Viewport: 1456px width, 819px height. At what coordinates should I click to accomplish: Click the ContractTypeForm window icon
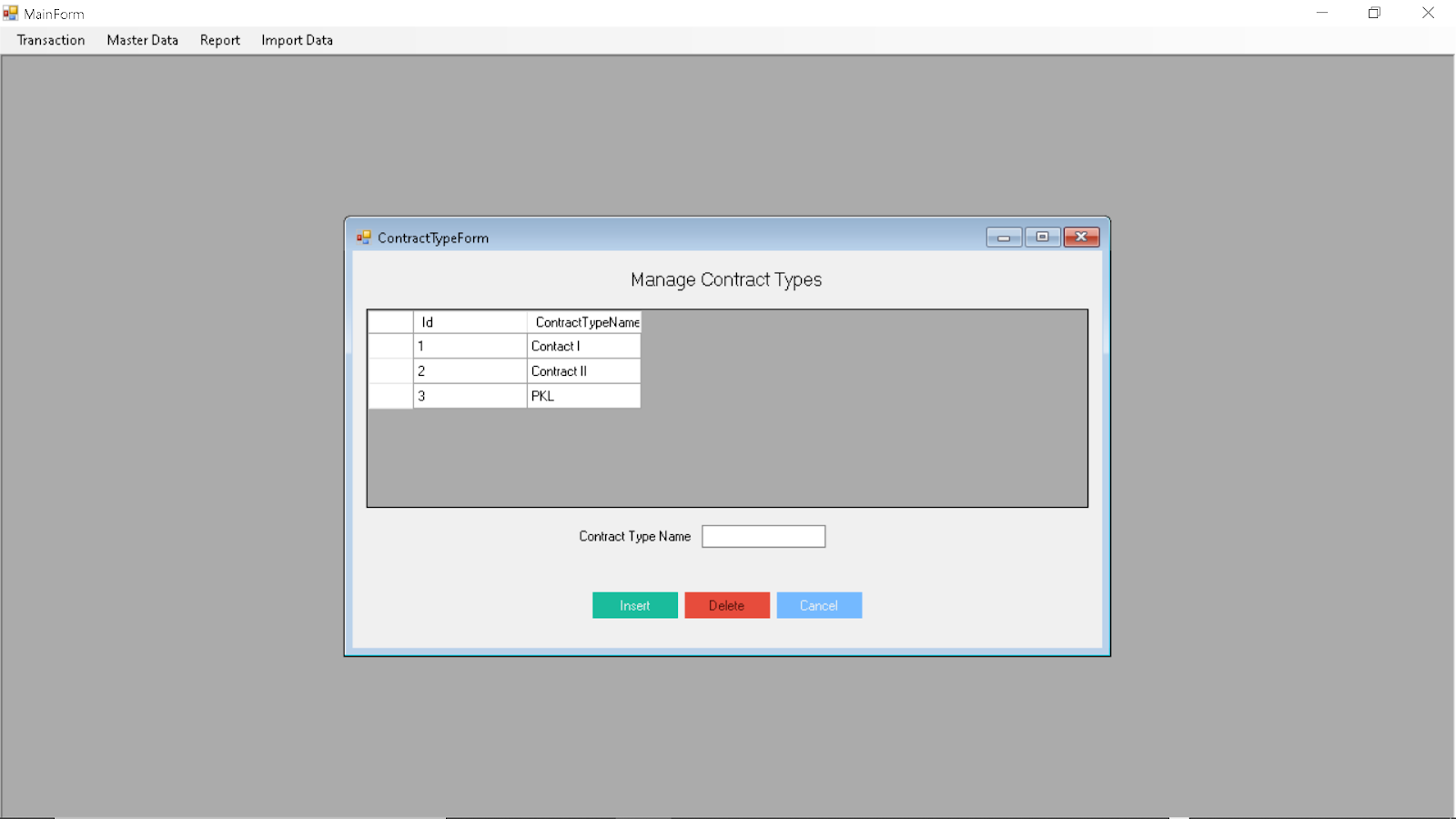point(364,238)
